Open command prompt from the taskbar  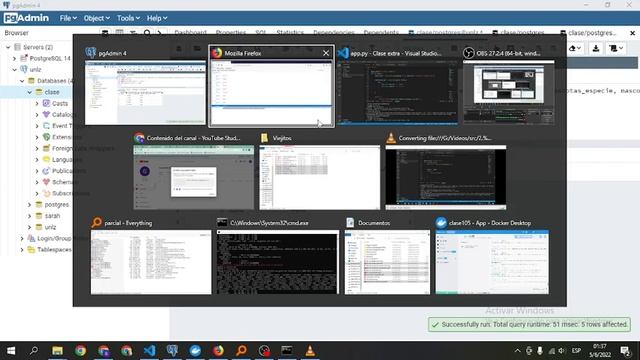[287, 351]
